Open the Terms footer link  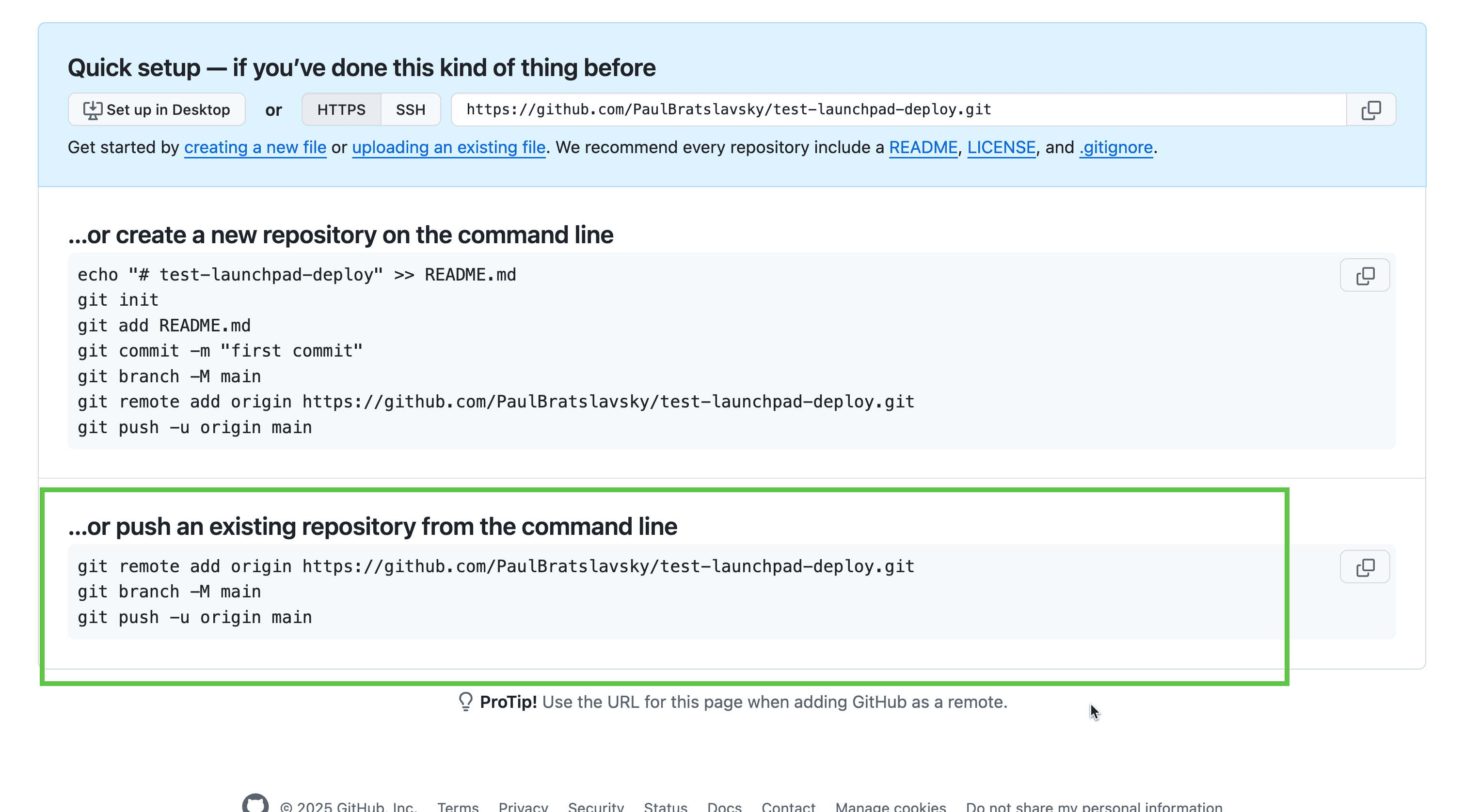[x=458, y=806]
